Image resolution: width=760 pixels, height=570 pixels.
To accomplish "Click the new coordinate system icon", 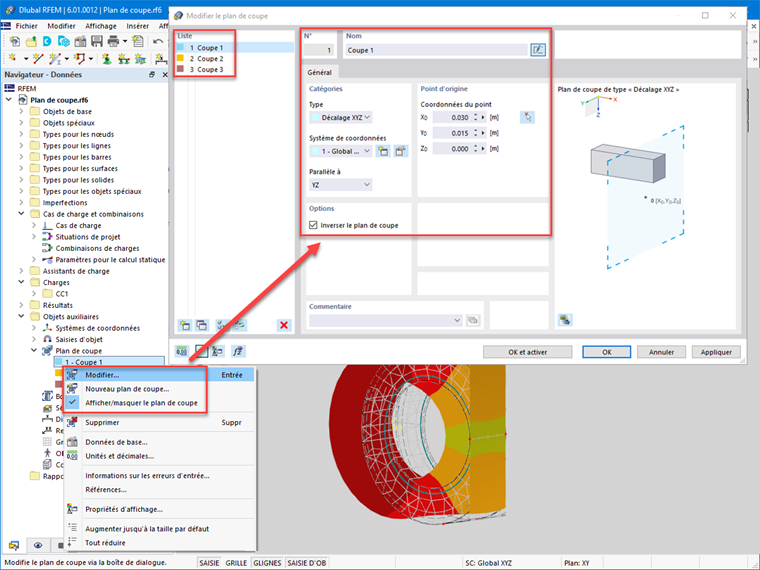I will [383, 151].
